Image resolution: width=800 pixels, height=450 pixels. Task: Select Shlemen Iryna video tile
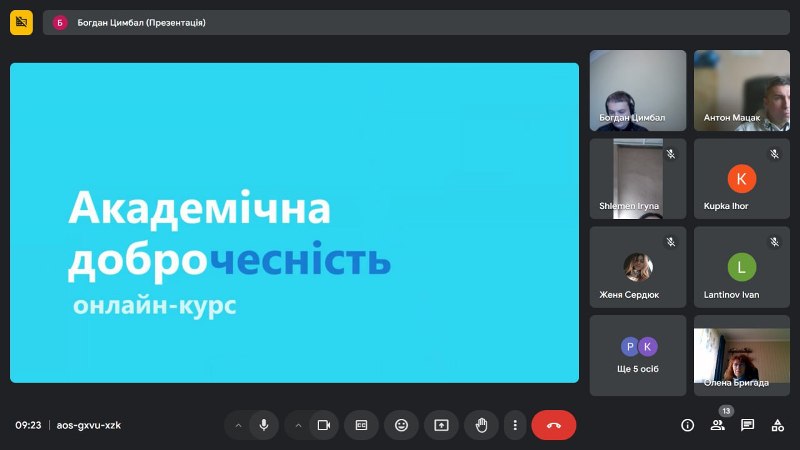click(638, 179)
